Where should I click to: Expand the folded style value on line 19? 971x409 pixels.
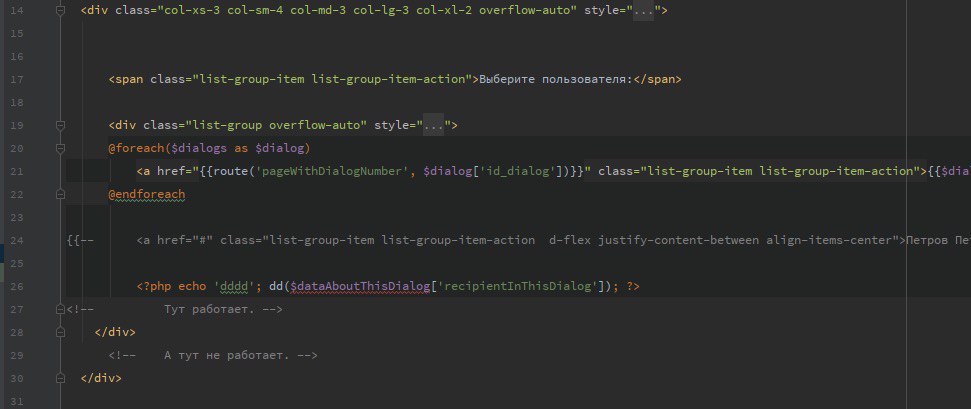pyautogui.click(x=433, y=125)
